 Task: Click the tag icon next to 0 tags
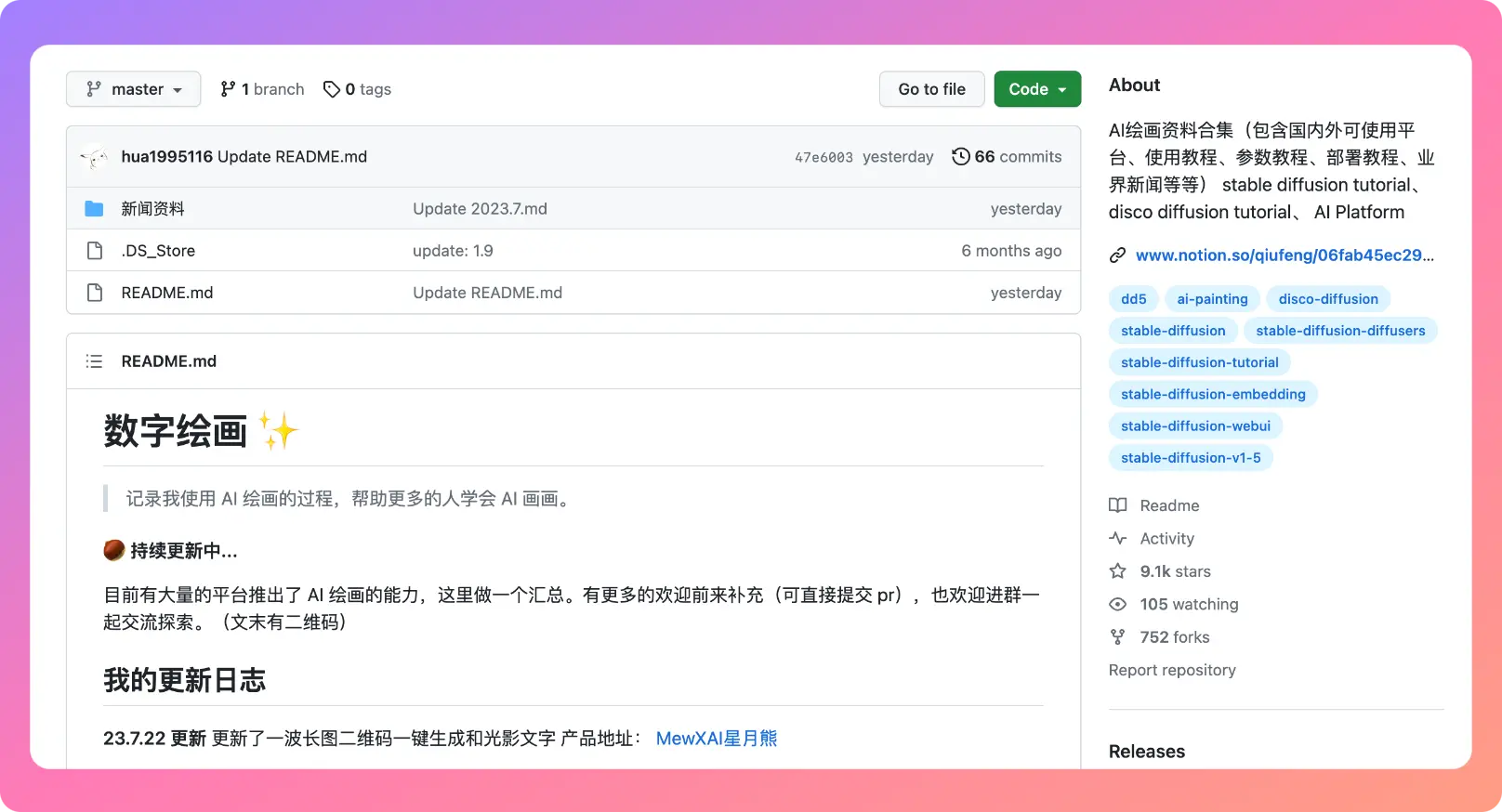pos(331,89)
